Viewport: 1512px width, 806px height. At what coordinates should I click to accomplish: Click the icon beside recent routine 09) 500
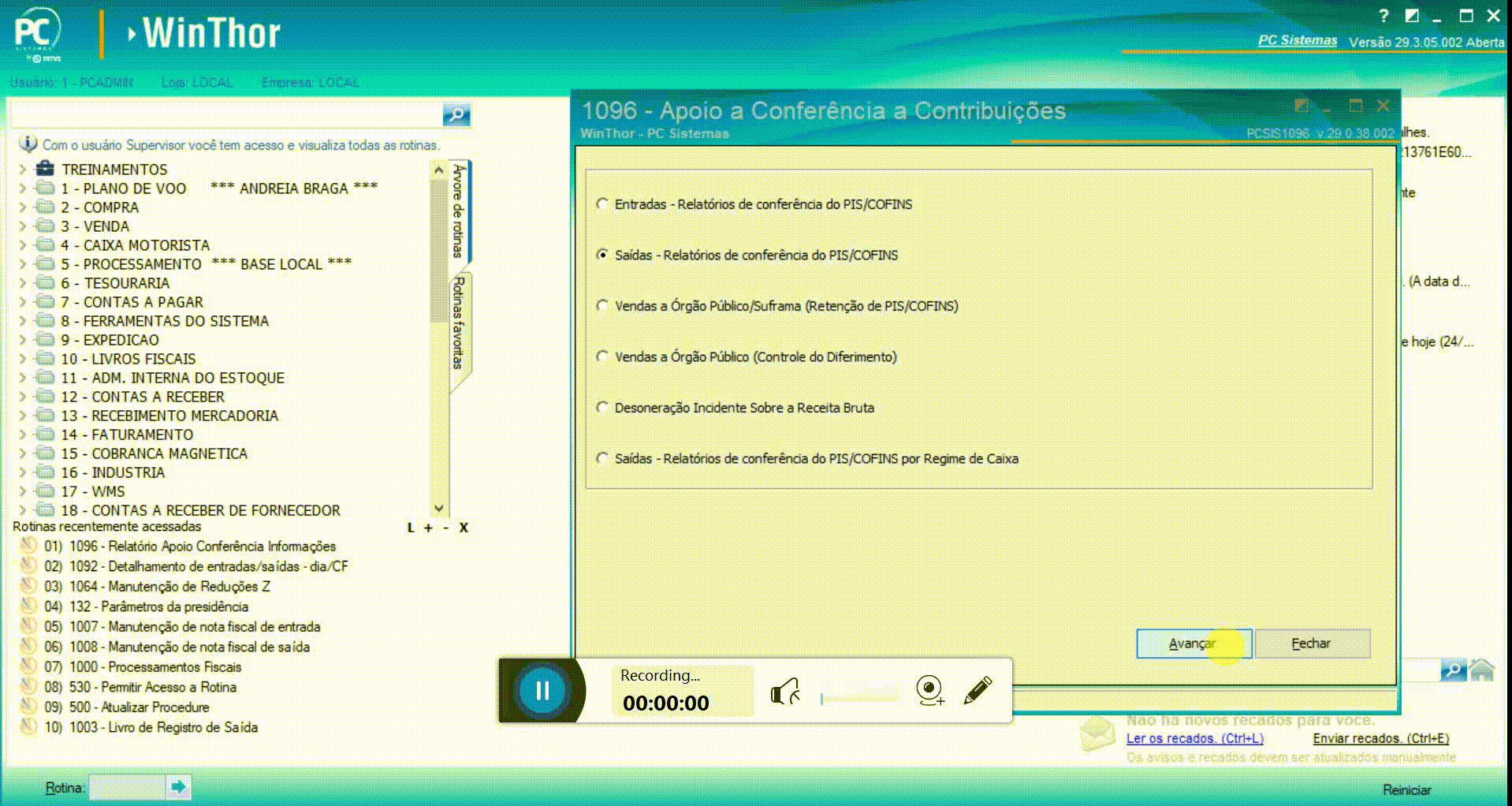point(28,707)
